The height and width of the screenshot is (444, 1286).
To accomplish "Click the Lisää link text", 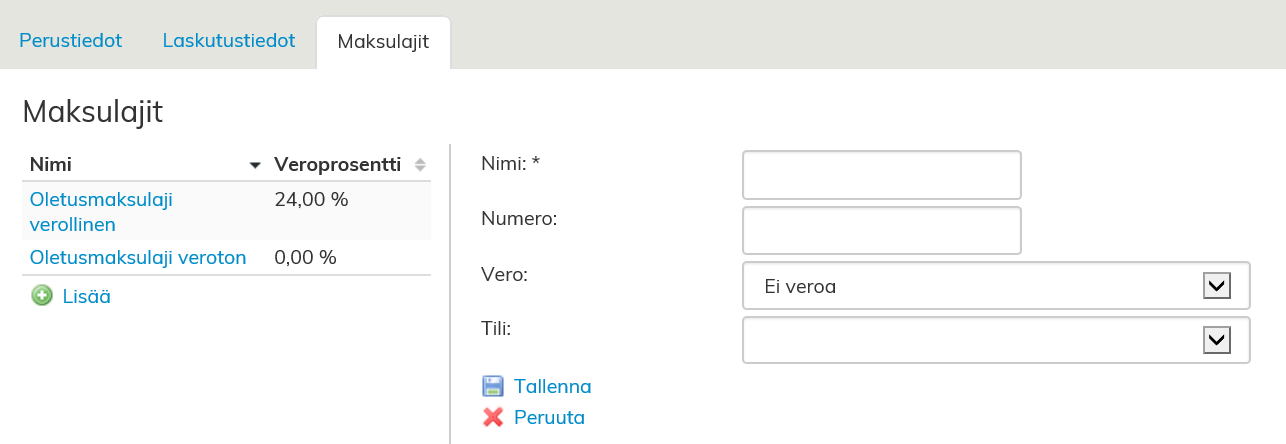I will [87, 296].
